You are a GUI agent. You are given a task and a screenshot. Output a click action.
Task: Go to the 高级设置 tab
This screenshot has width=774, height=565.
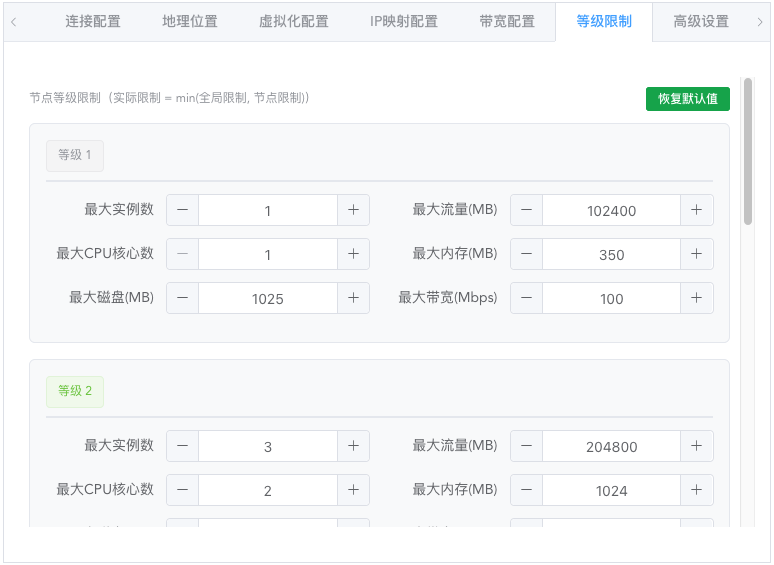coord(701,21)
